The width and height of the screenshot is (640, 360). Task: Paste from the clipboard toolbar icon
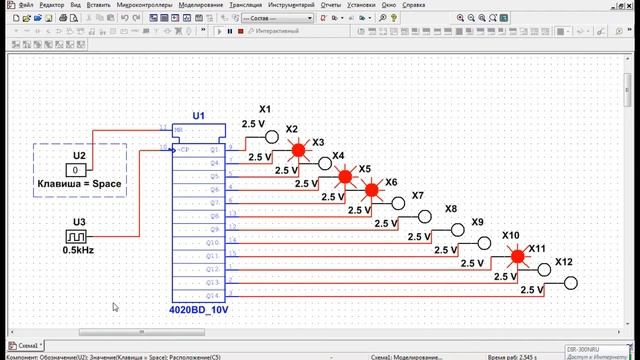pyautogui.click(x=111, y=18)
